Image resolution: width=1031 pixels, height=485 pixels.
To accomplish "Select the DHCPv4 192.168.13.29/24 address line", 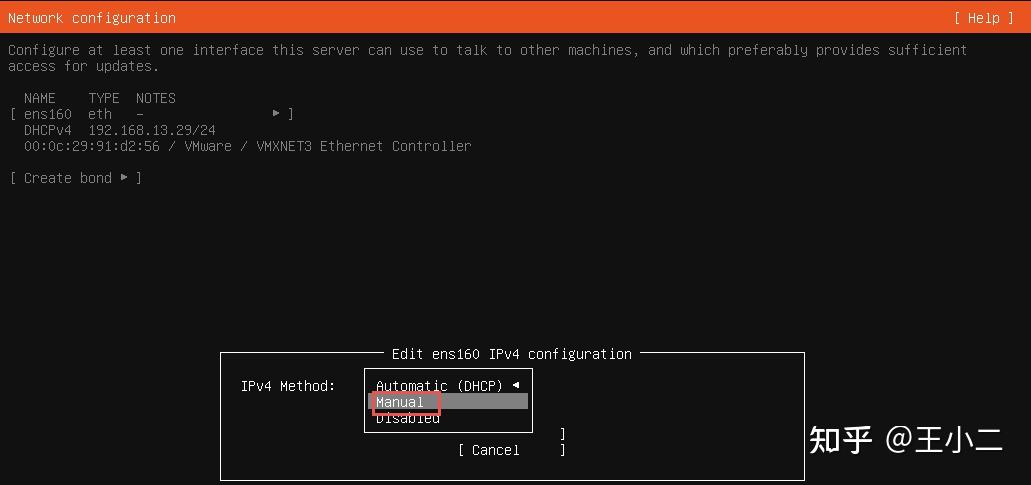I will pyautogui.click(x=120, y=130).
